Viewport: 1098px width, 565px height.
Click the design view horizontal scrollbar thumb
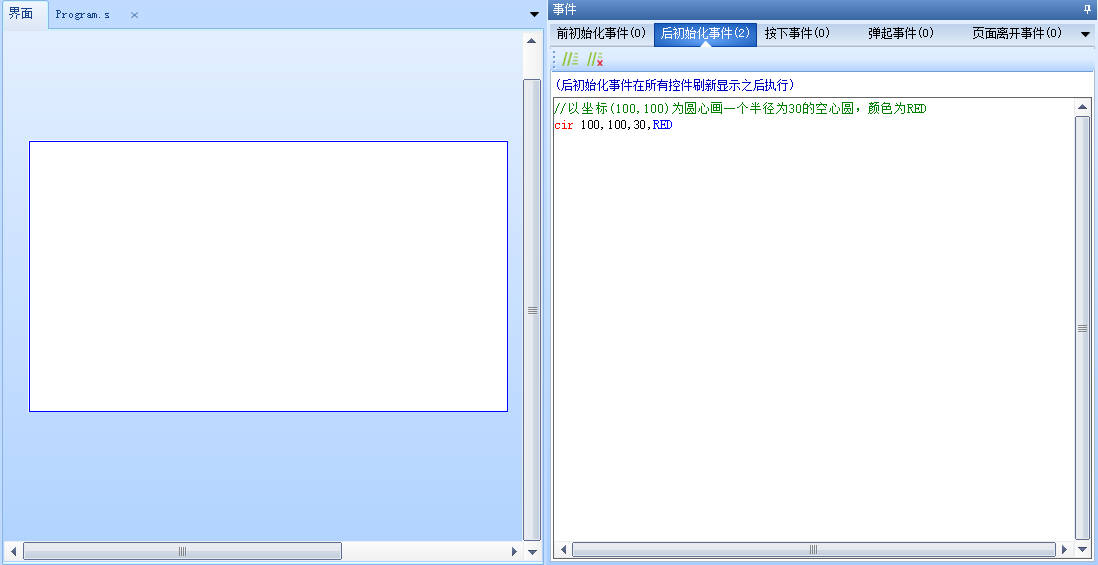pos(182,551)
